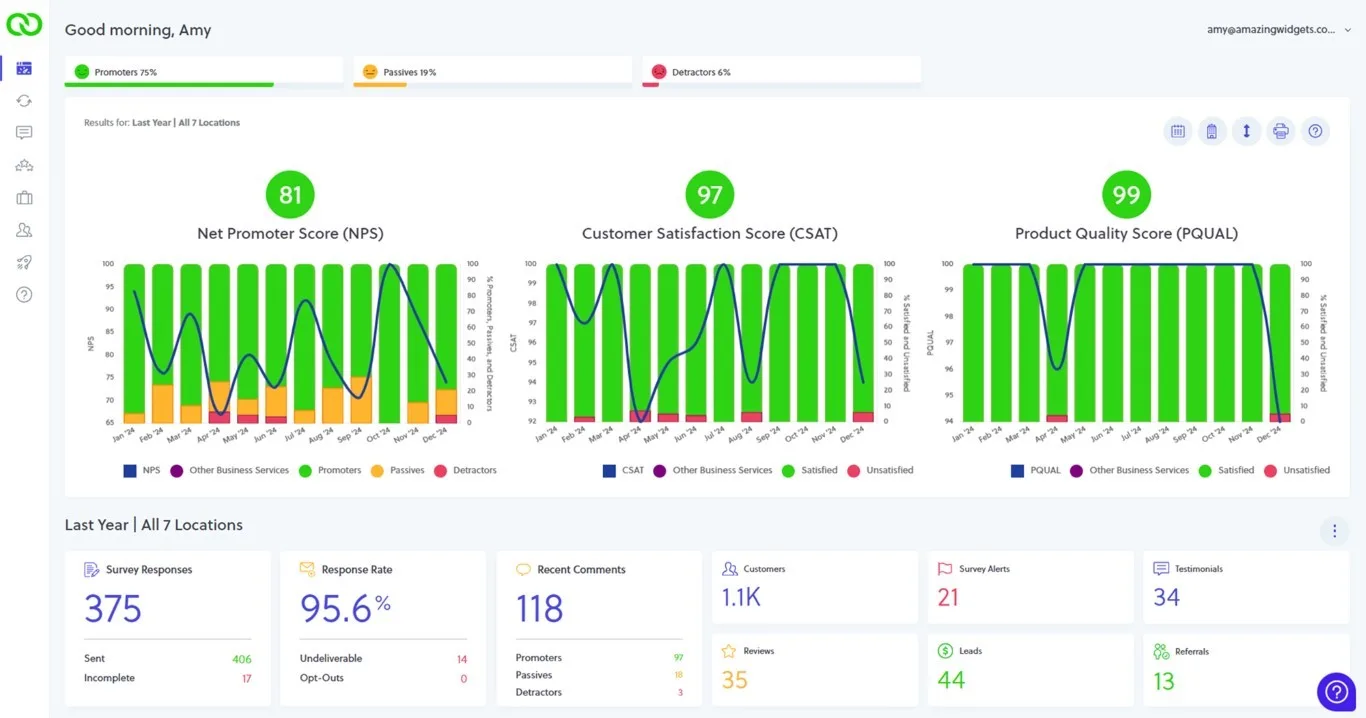Viewport: 1366px width, 718px height.
Task: Toggle Unsatisfied series in CSAT chart legend
Action: [880, 470]
